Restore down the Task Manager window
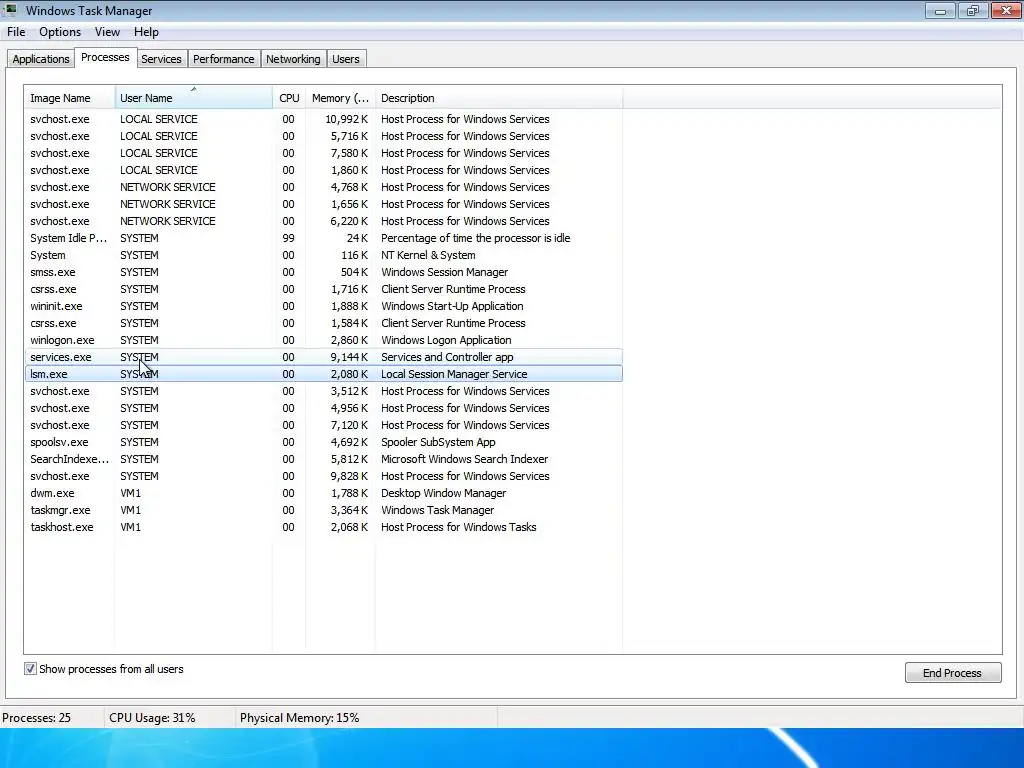Viewport: 1024px width, 768px height. pyautogui.click(x=973, y=10)
